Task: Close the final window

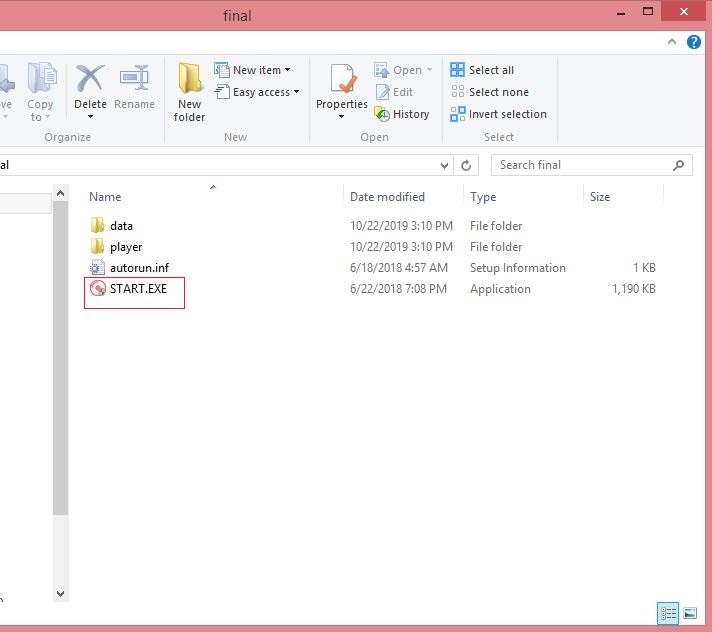Action: pos(683,11)
